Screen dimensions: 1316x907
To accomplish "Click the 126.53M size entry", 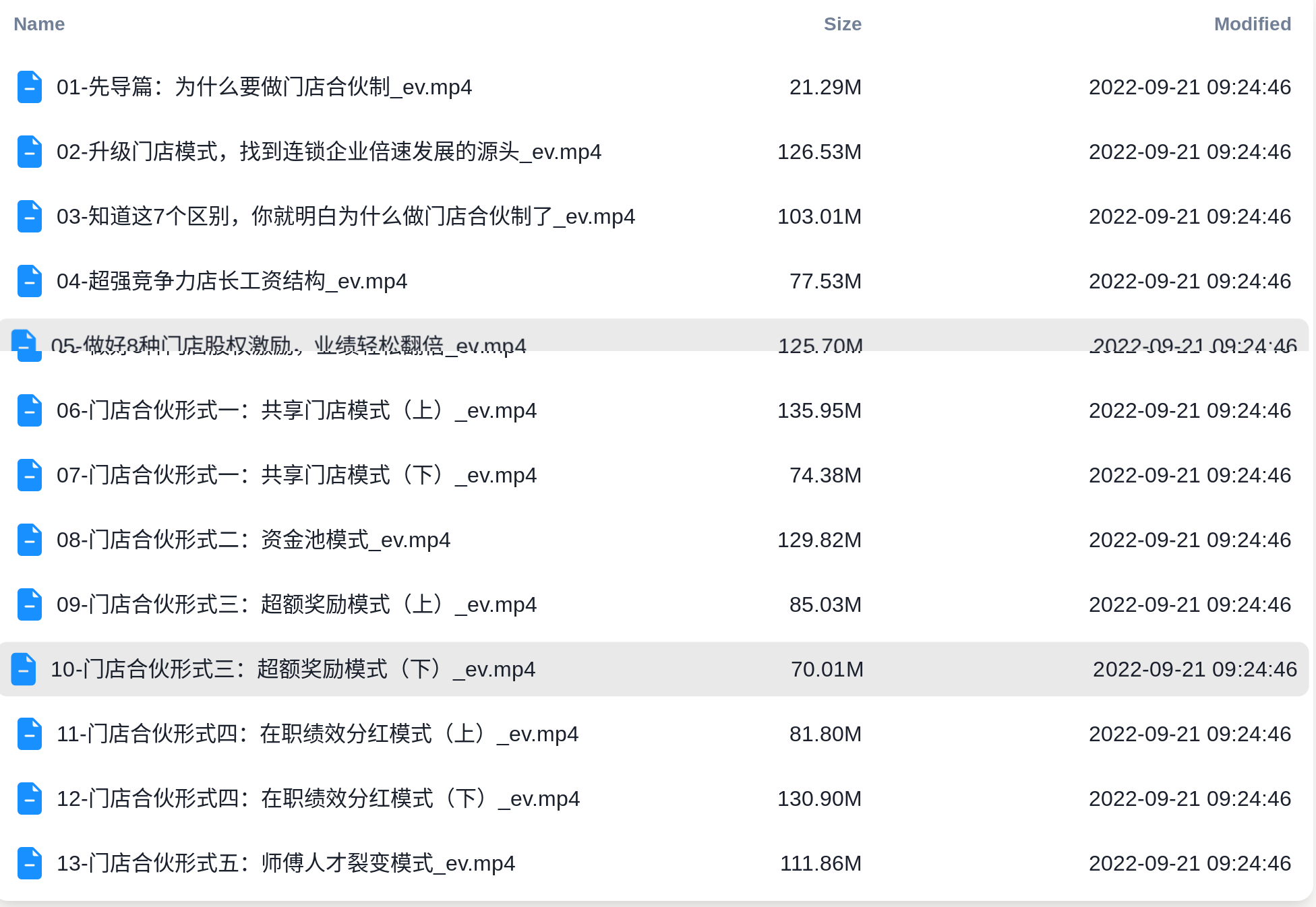I will point(819,152).
